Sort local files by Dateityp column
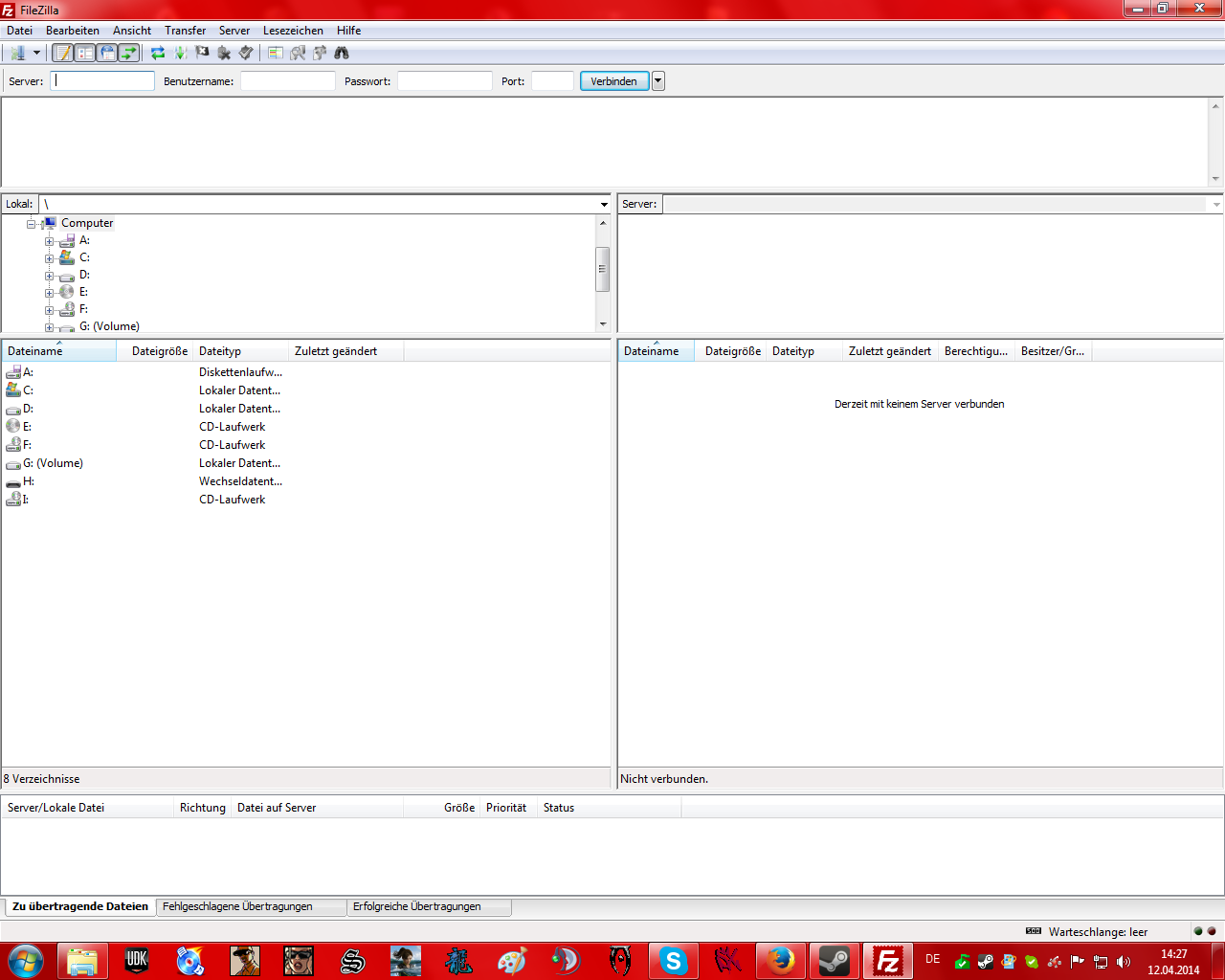1225x980 pixels. click(239, 351)
